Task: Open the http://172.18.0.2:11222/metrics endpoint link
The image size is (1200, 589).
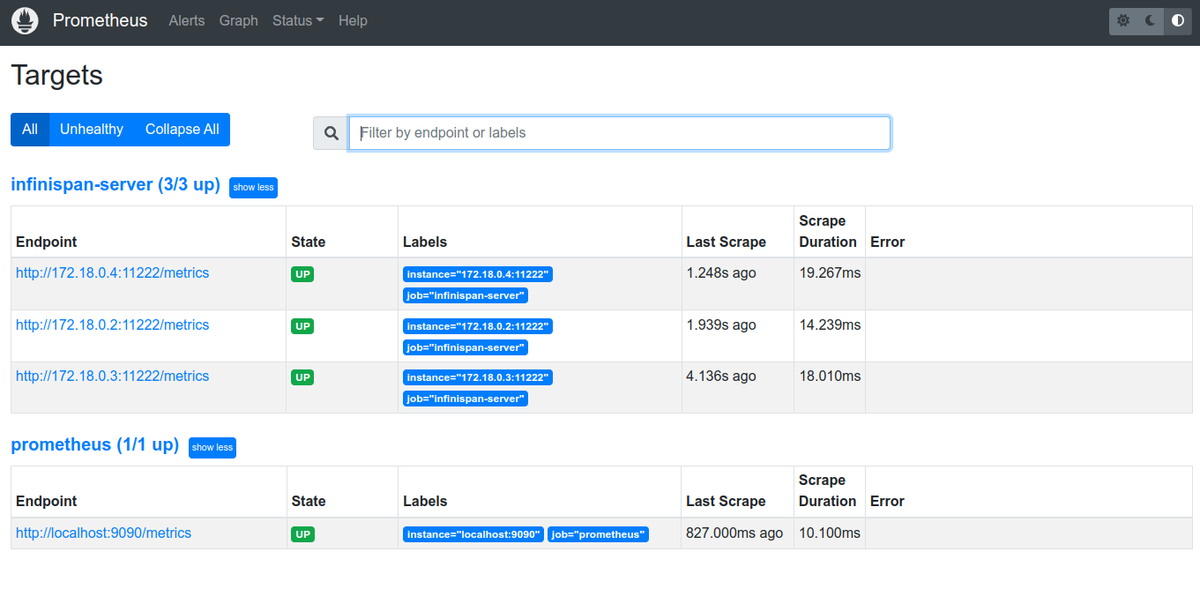Action: tap(112, 324)
